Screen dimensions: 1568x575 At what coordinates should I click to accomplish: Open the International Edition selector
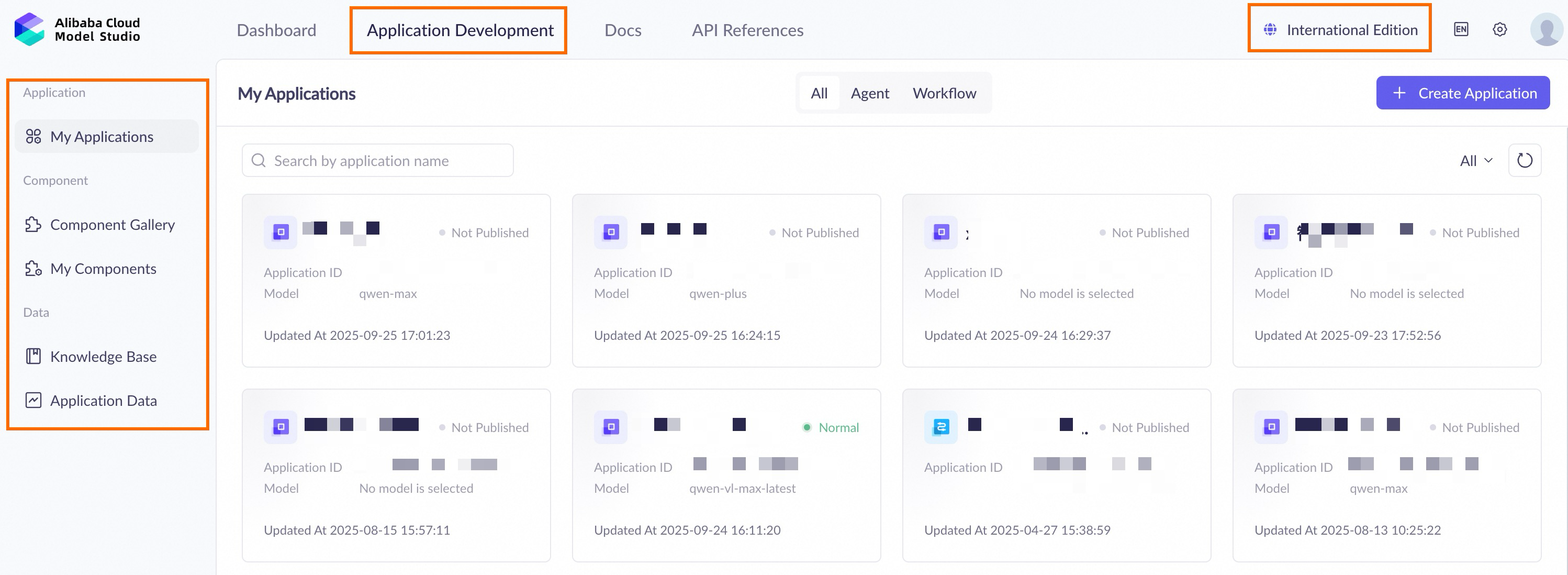tap(1339, 29)
